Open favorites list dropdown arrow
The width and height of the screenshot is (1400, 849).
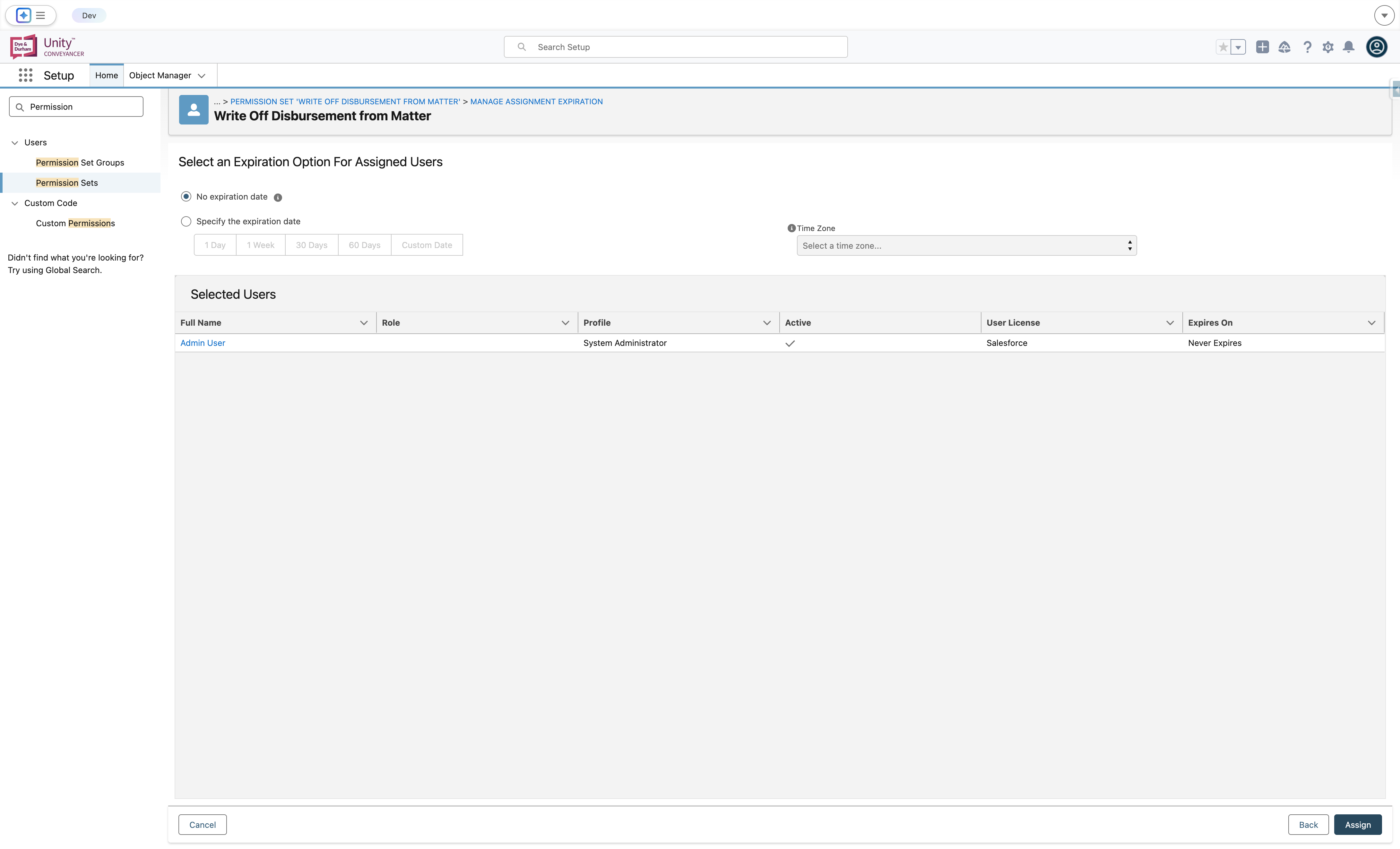coord(1238,47)
